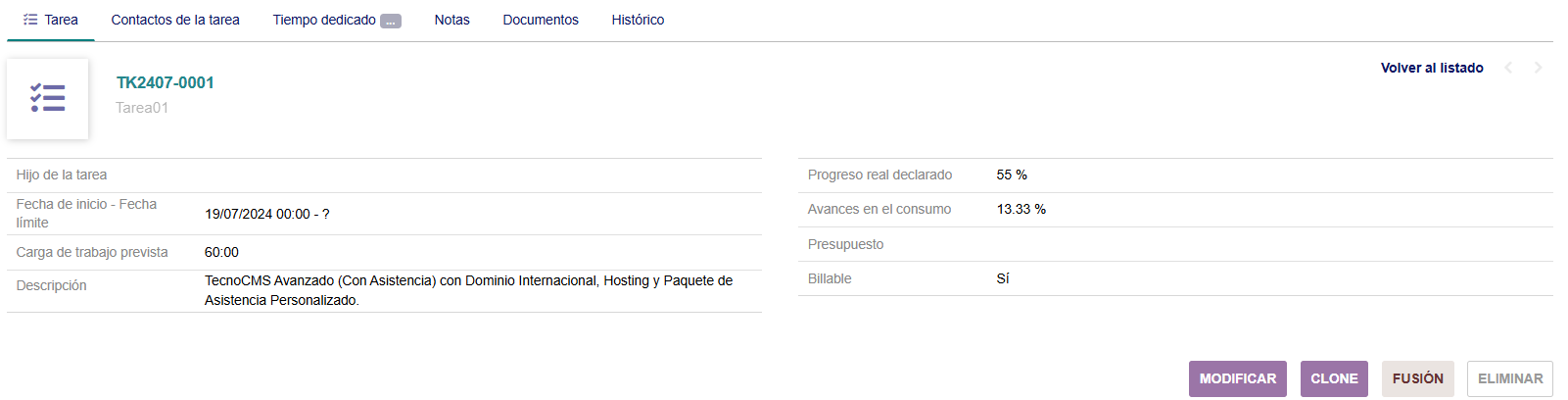Open the Contactos de la tarea tab

175,20
